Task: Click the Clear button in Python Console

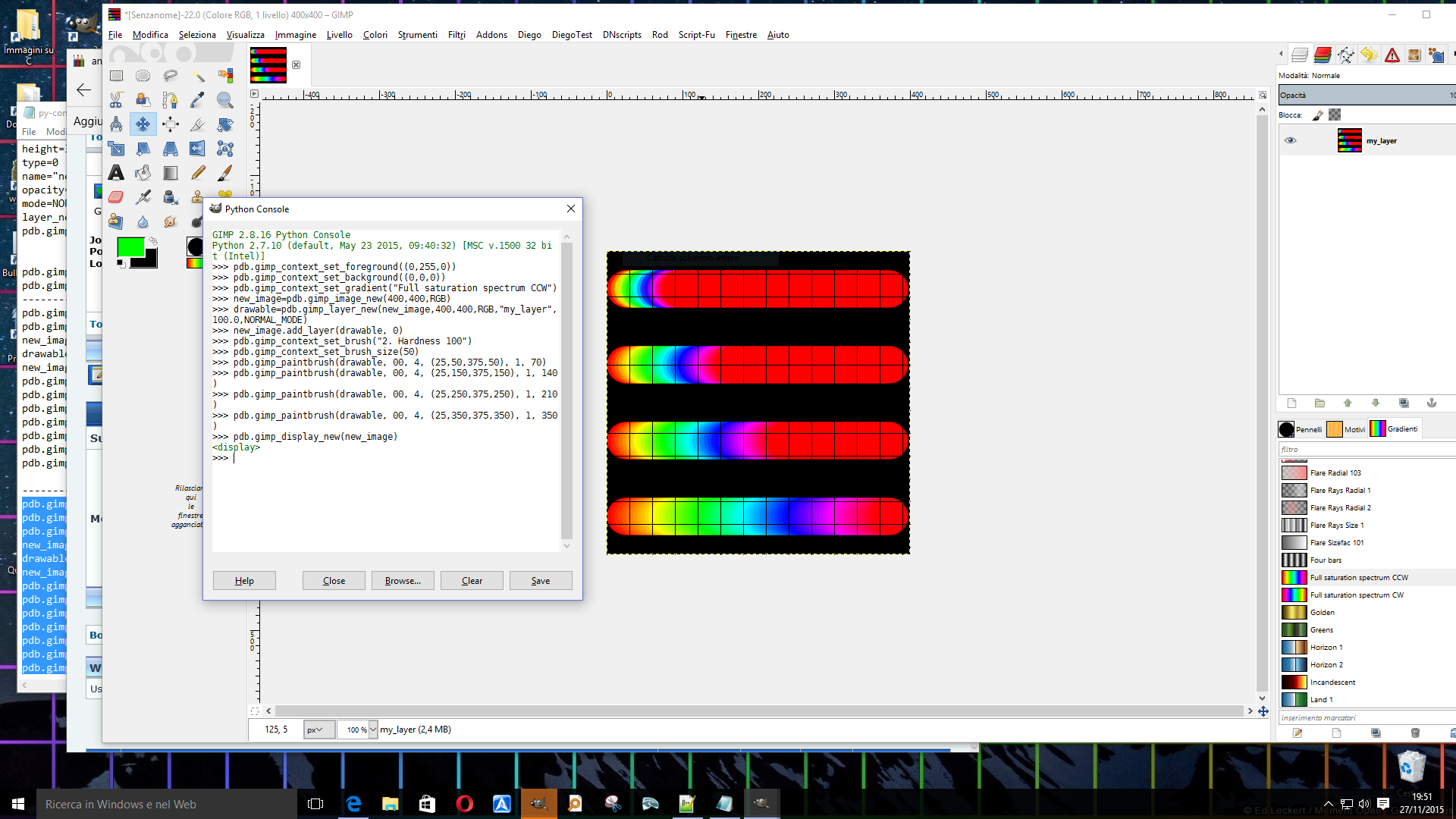Action: (472, 581)
